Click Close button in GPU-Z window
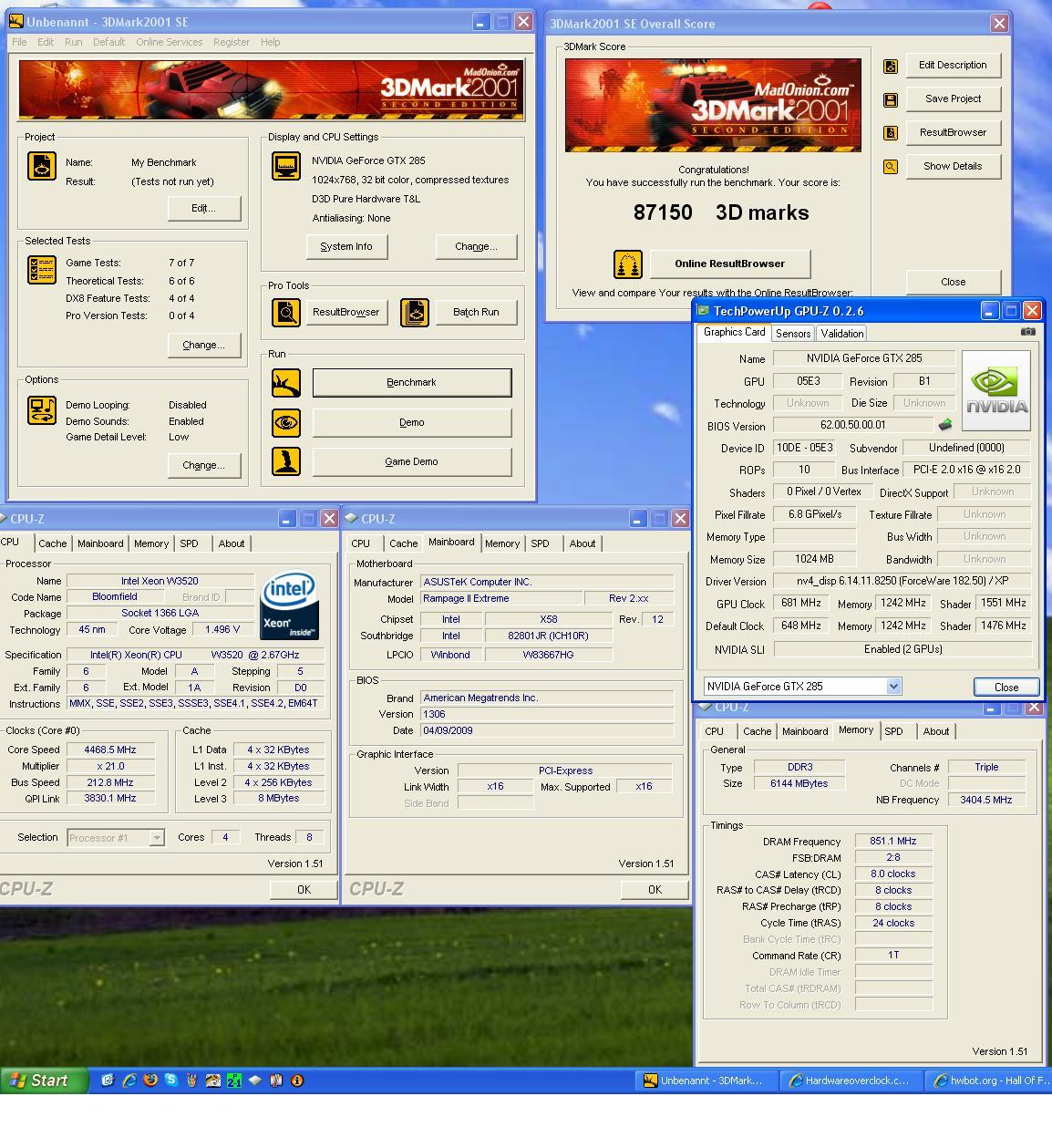Viewport: 1052px width, 1148px height. (x=1006, y=688)
